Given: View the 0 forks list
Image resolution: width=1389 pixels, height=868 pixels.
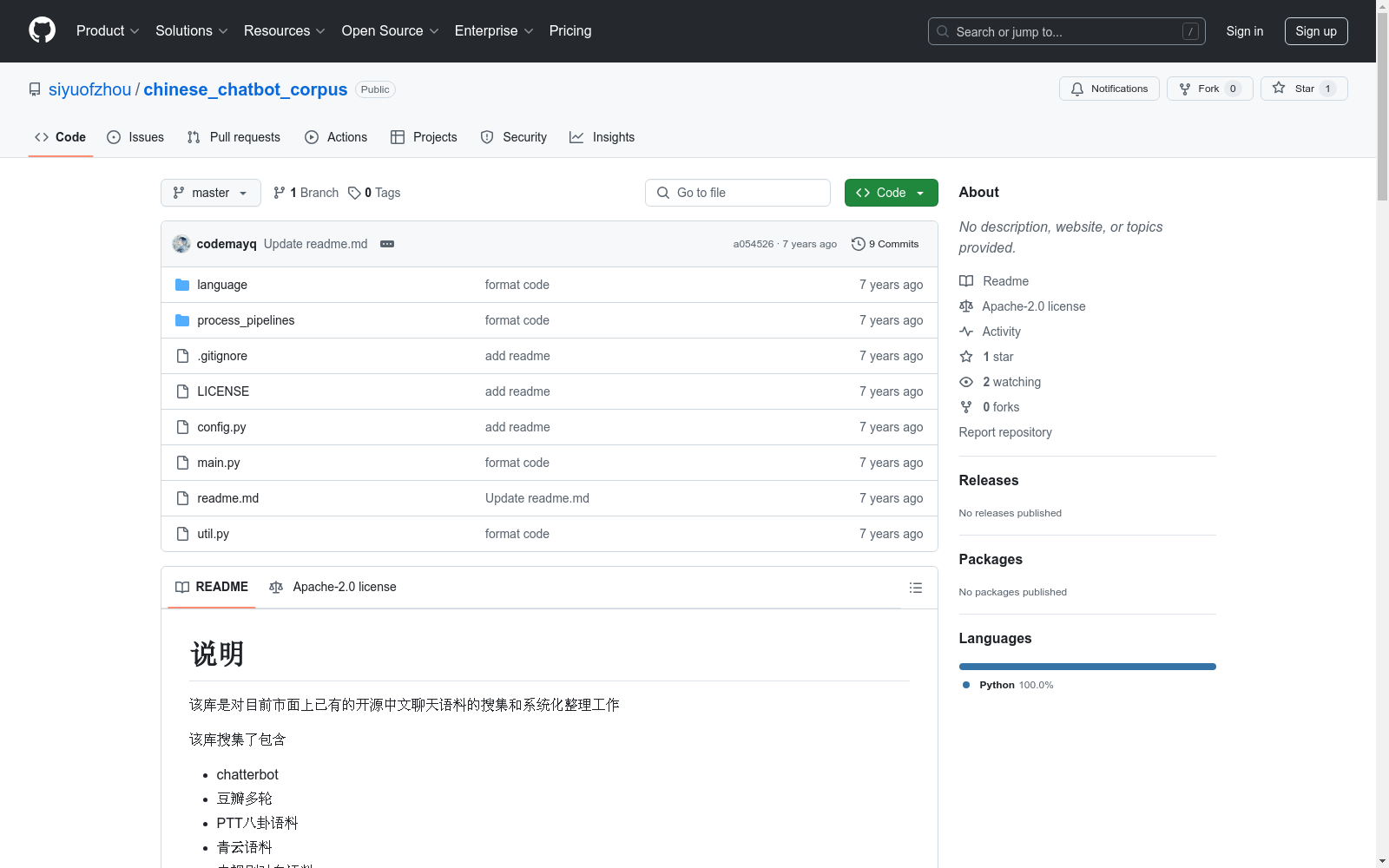Looking at the screenshot, I should (990, 407).
